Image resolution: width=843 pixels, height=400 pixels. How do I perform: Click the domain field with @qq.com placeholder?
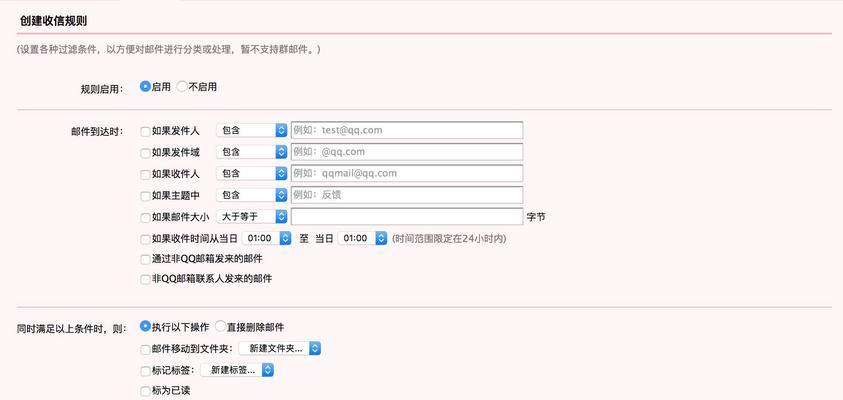pyautogui.click(x=407, y=152)
